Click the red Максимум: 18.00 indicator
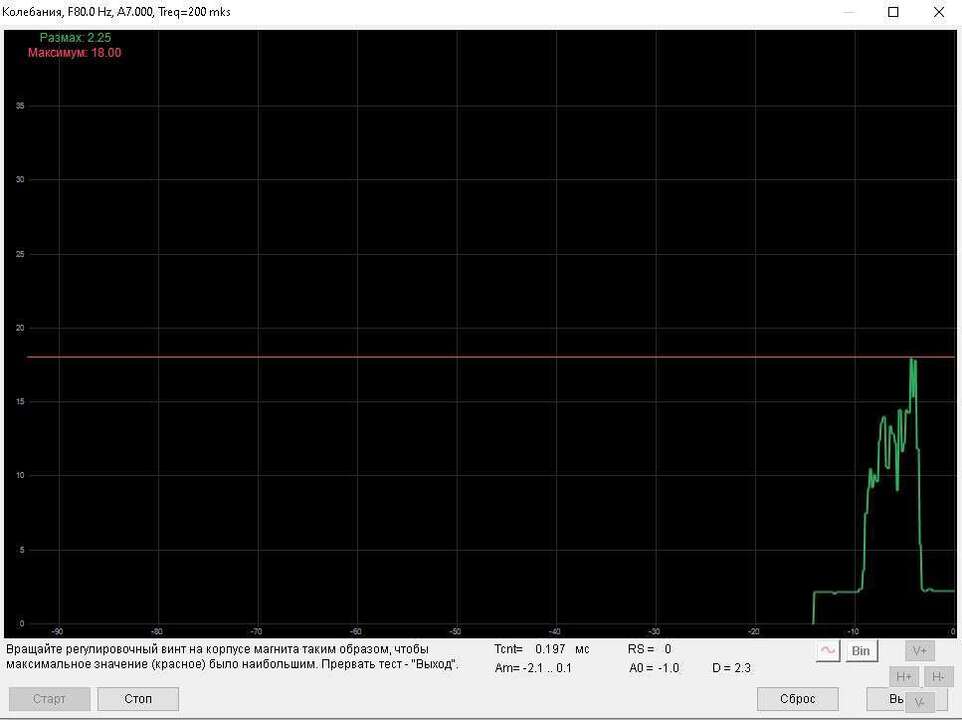The height and width of the screenshot is (720, 962). coord(75,53)
